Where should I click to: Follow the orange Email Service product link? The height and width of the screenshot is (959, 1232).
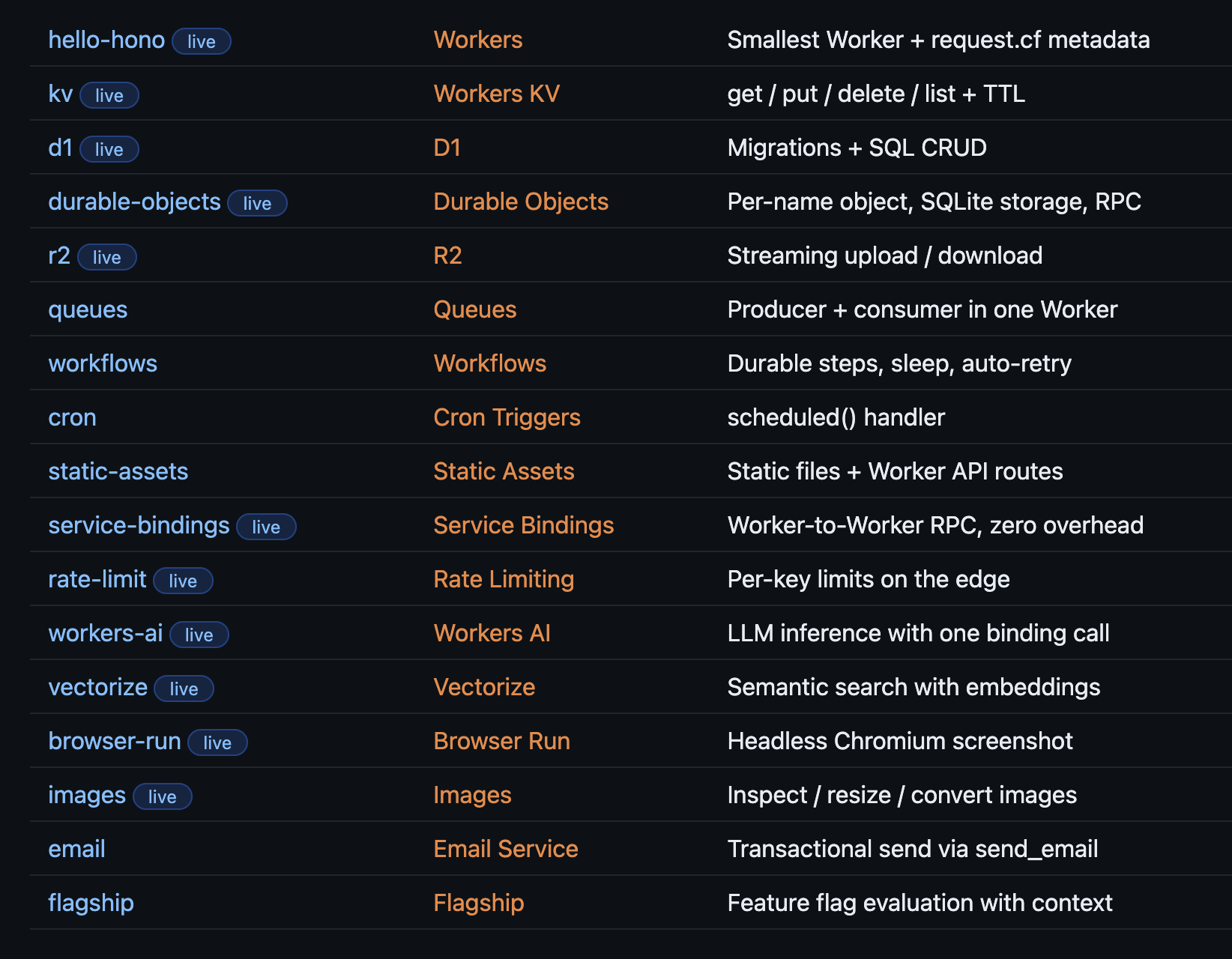506,849
